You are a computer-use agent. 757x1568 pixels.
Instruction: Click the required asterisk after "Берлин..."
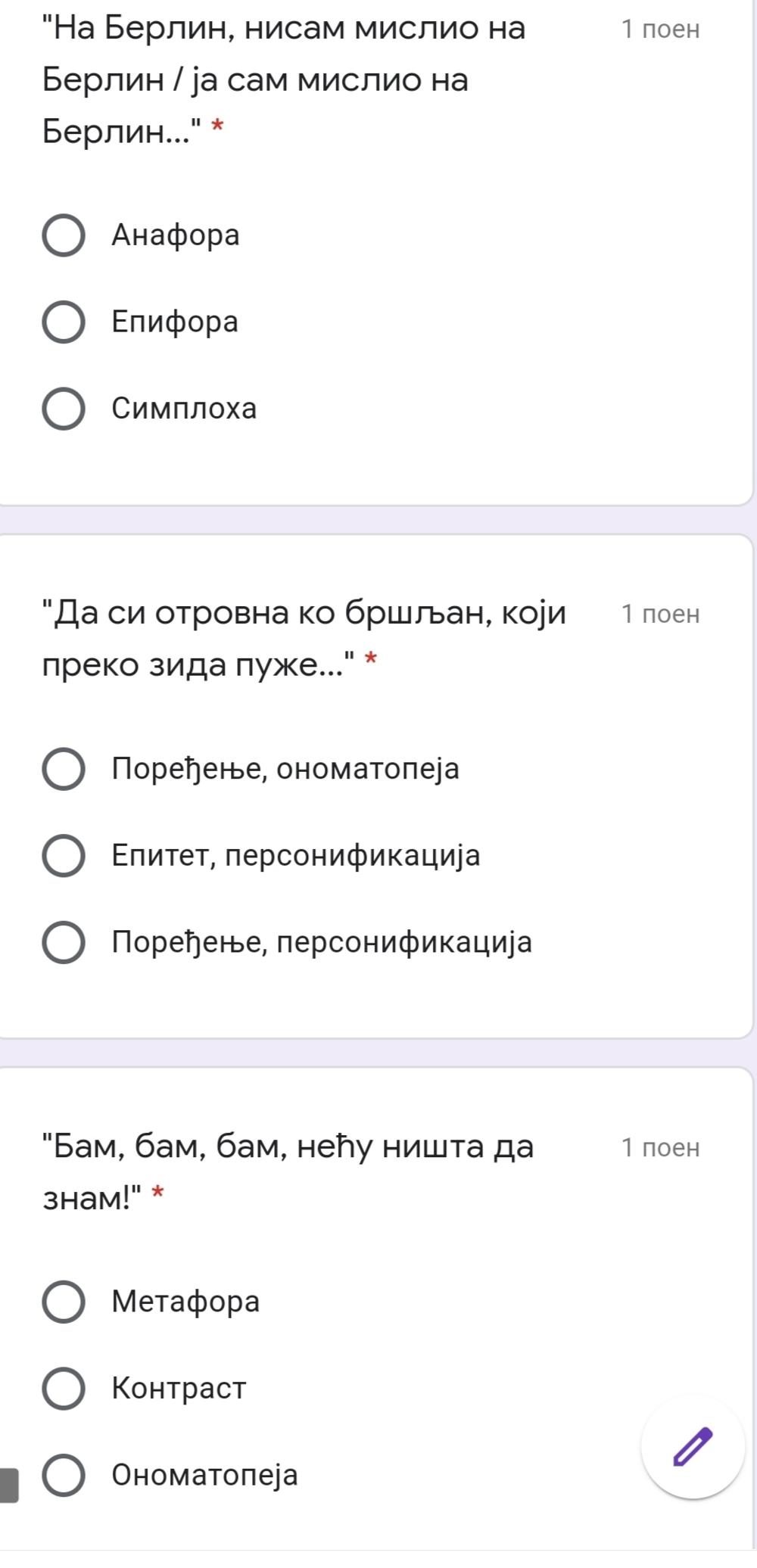pos(218,126)
